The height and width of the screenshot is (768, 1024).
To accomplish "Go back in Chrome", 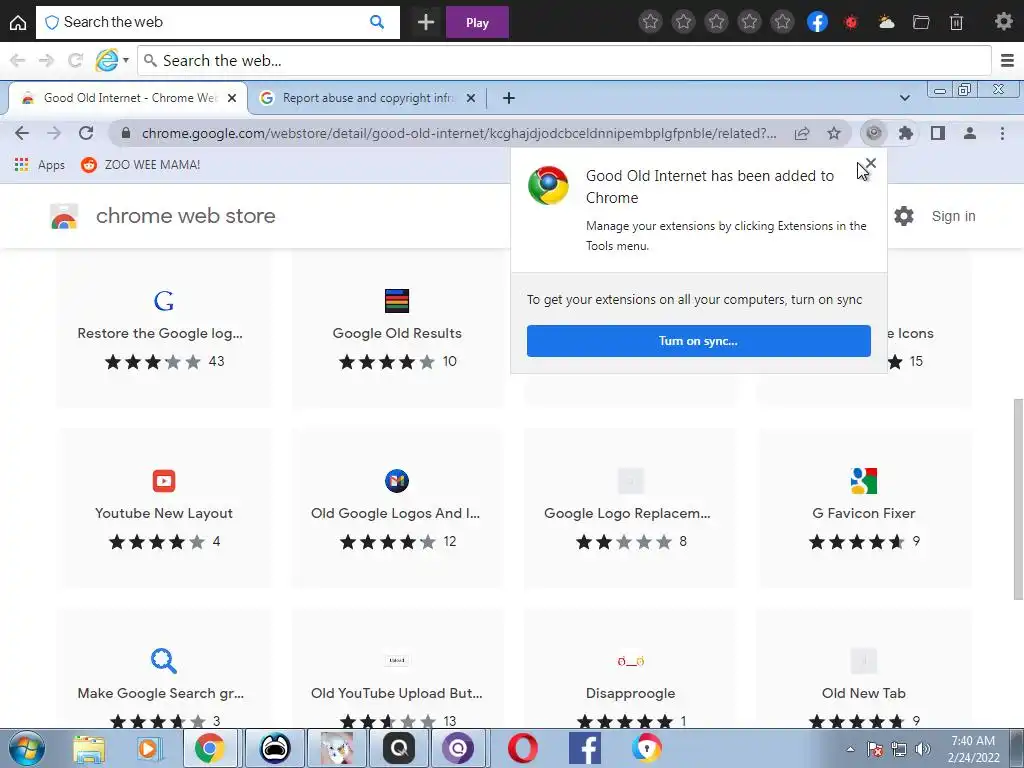I will pyautogui.click(x=22, y=133).
